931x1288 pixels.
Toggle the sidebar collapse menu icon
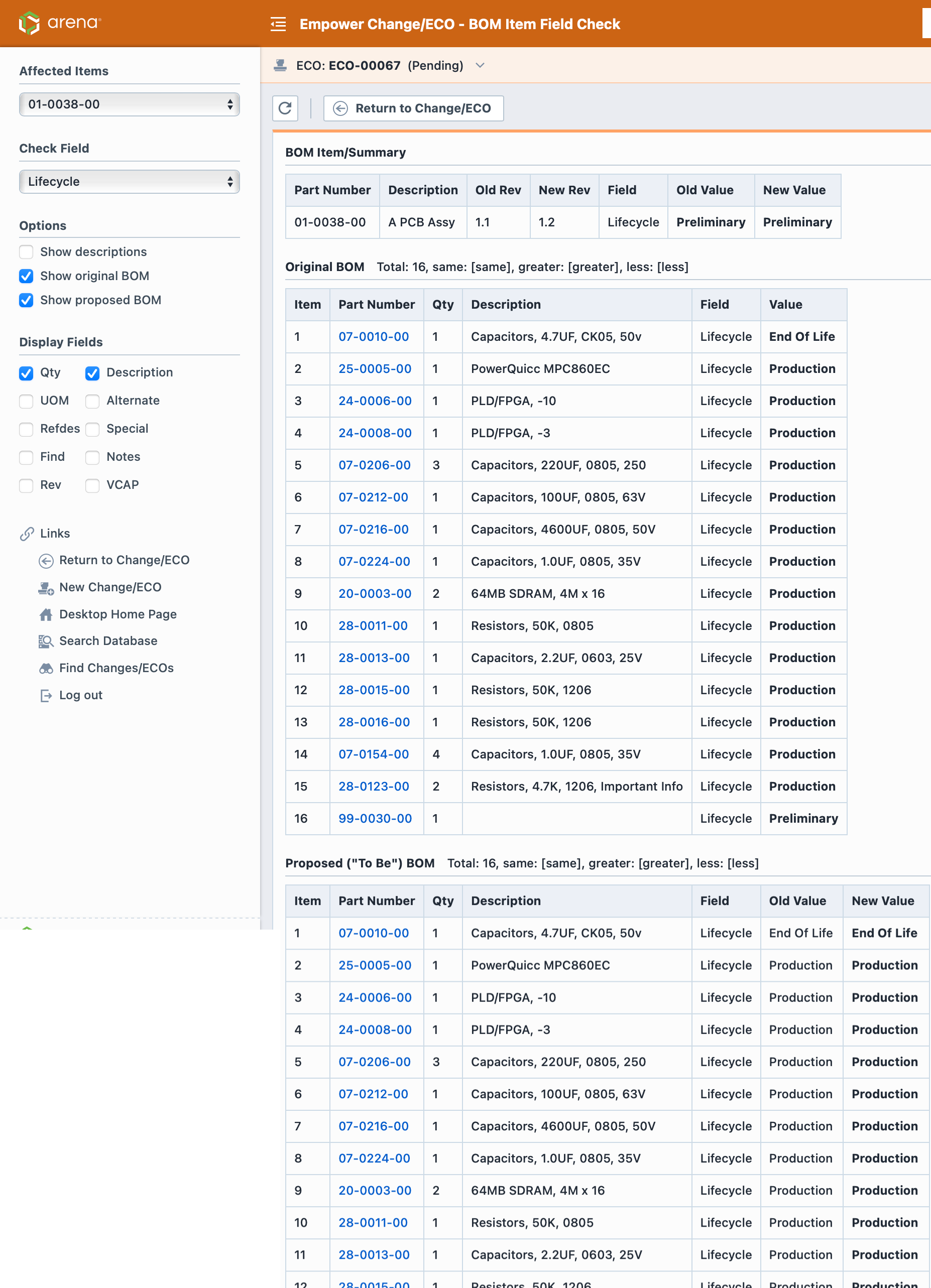coord(278,24)
